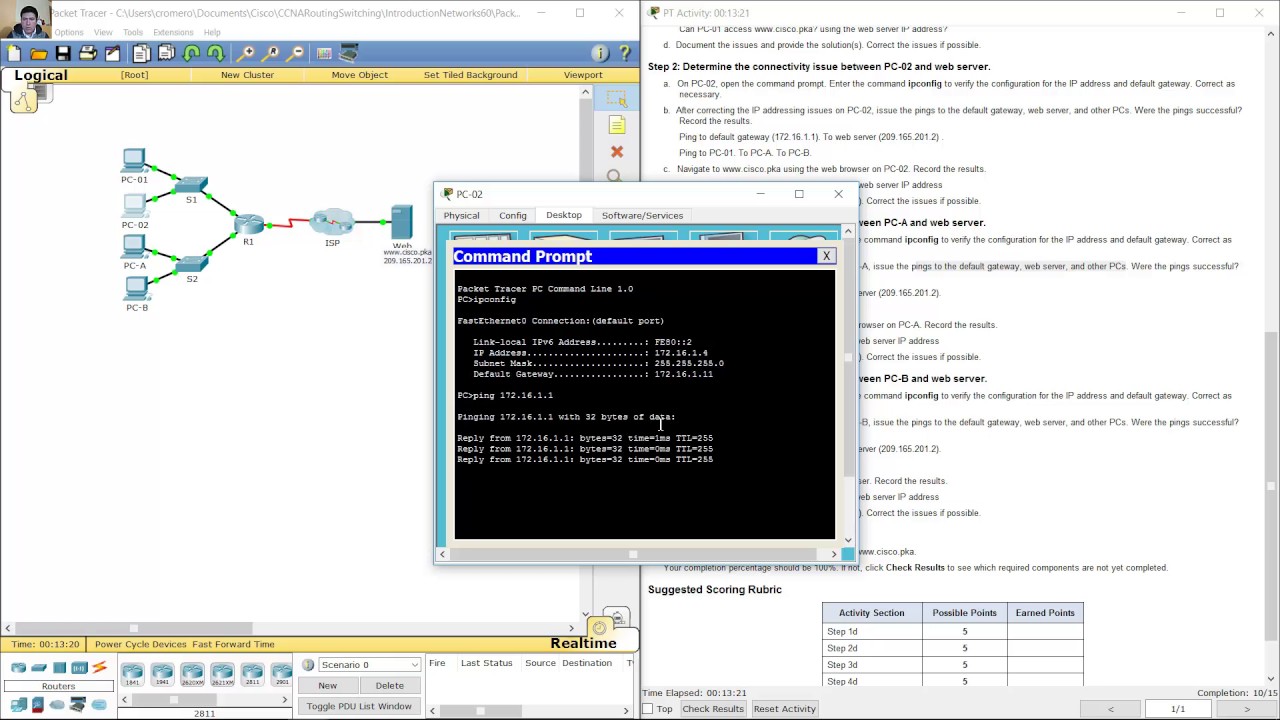The width and height of the screenshot is (1280, 720).
Task: Click Viewport in the logical bar
Action: pos(583,75)
